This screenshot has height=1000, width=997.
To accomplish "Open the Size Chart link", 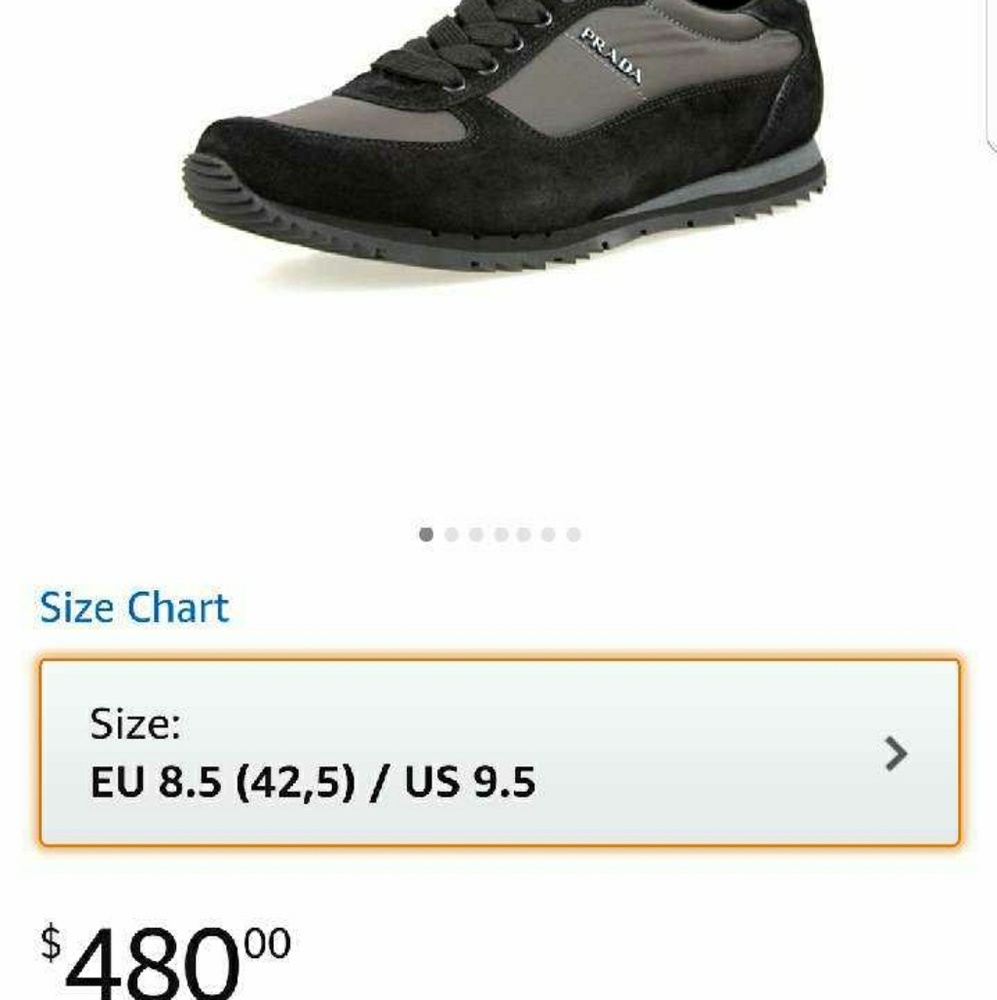I will pyautogui.click(x=134, y=607).
